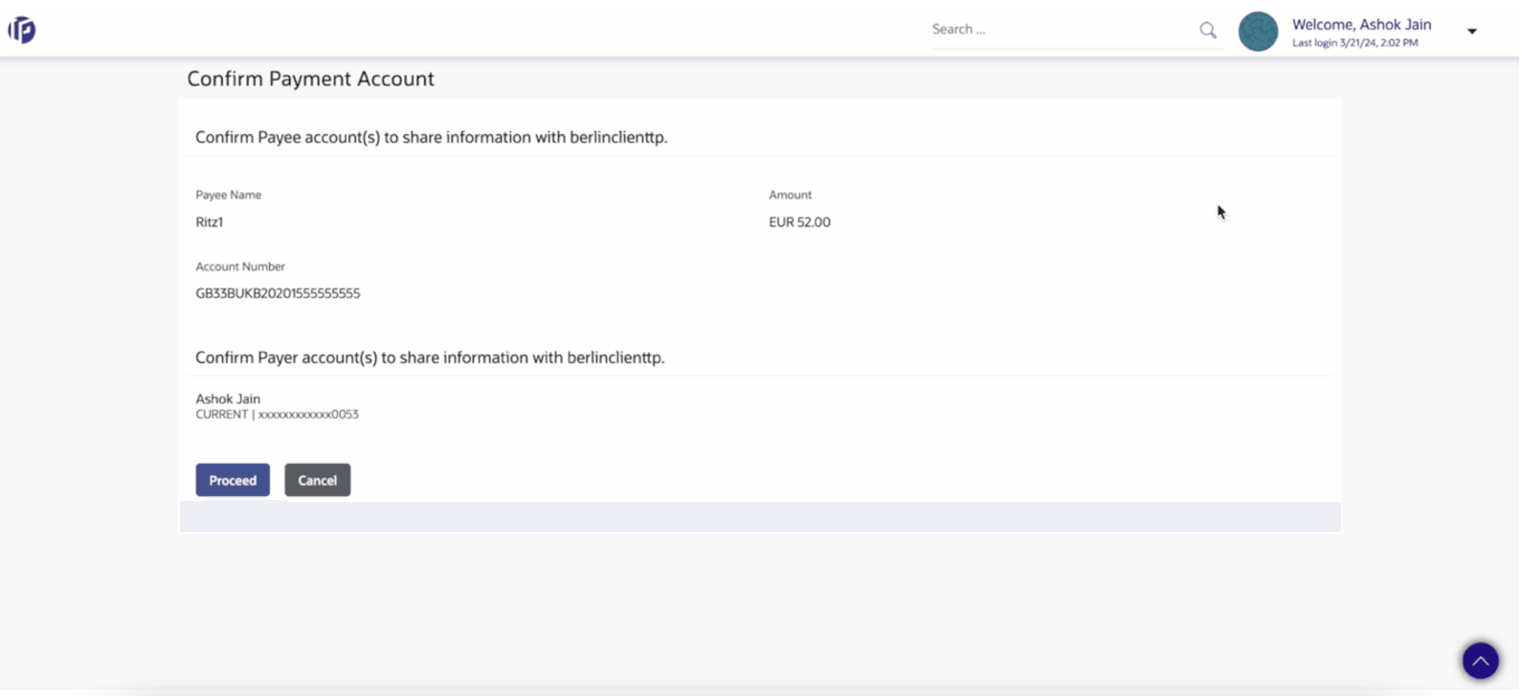Expand the user menu dropdown arrow

coord(1472,31)
